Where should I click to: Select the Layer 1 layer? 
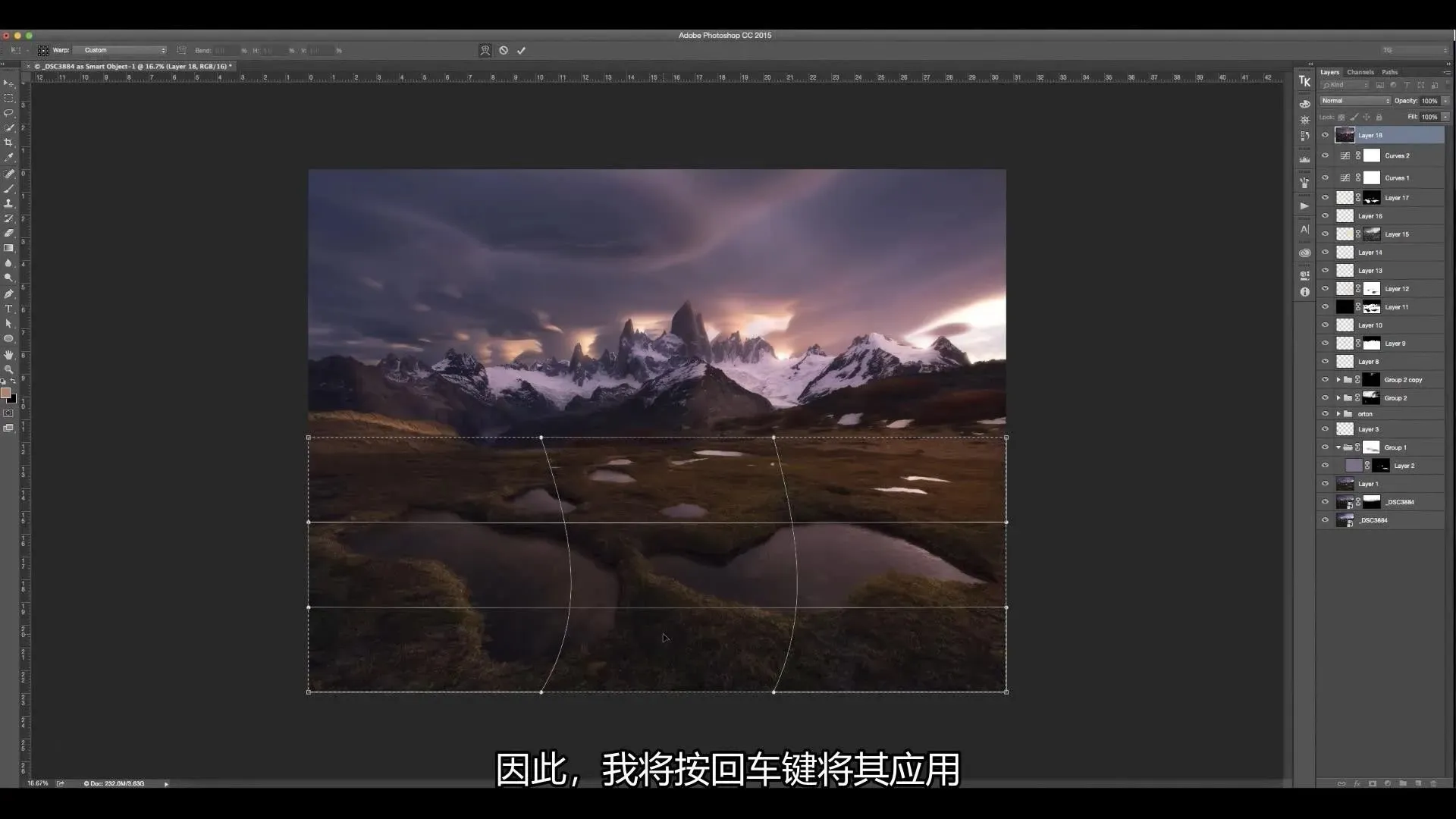coord(1368,484)
